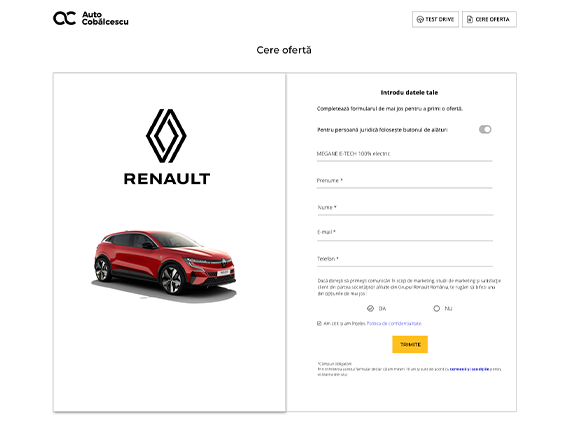
Task: Open the CERE OFERTA header button
Action: [x=489, y=19]
